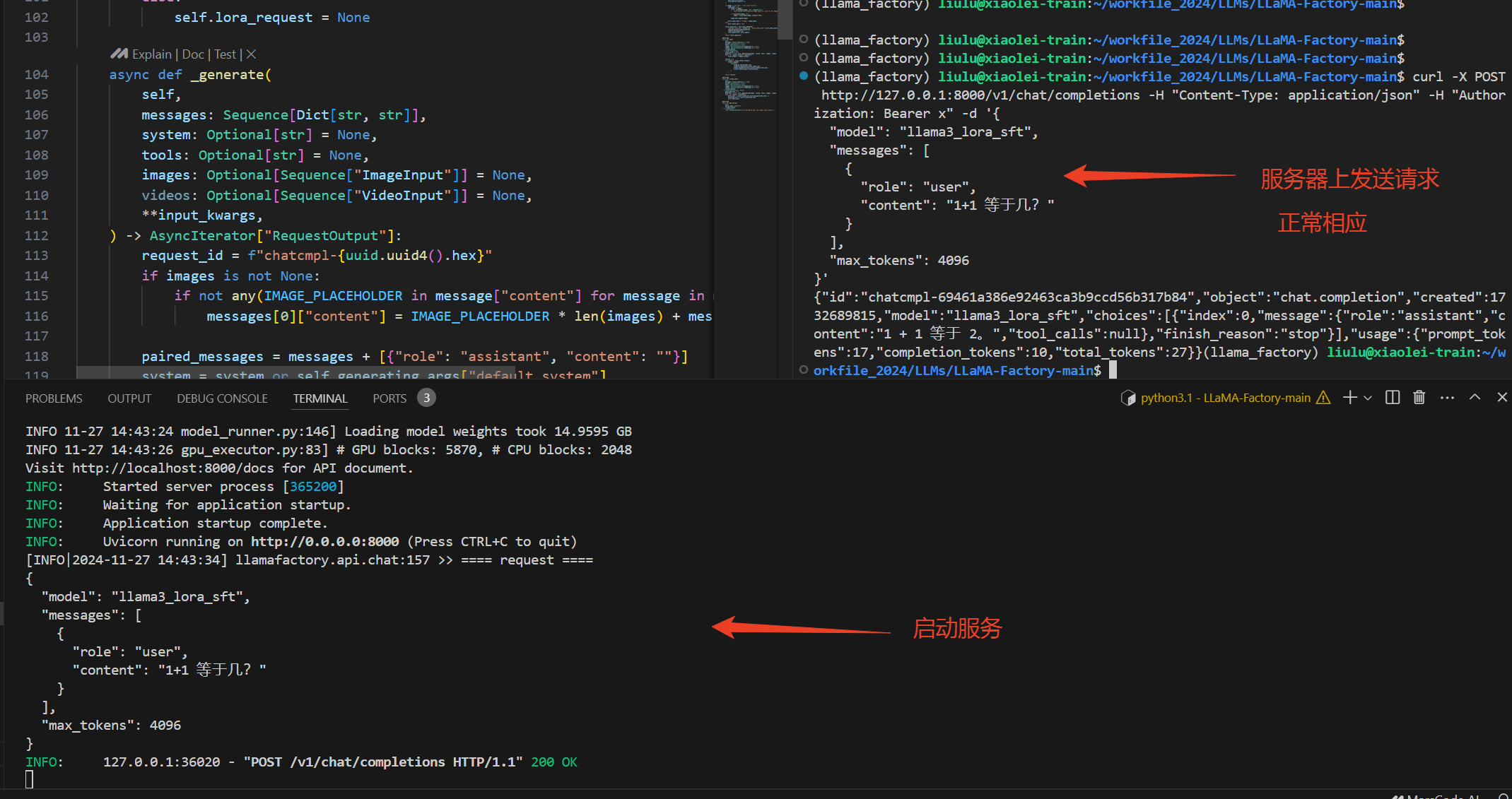The height and width of the screenshot is (799, 1512).
Task: Click the python3.1 terminal shell icon
Action: (x=1128, y=398)
